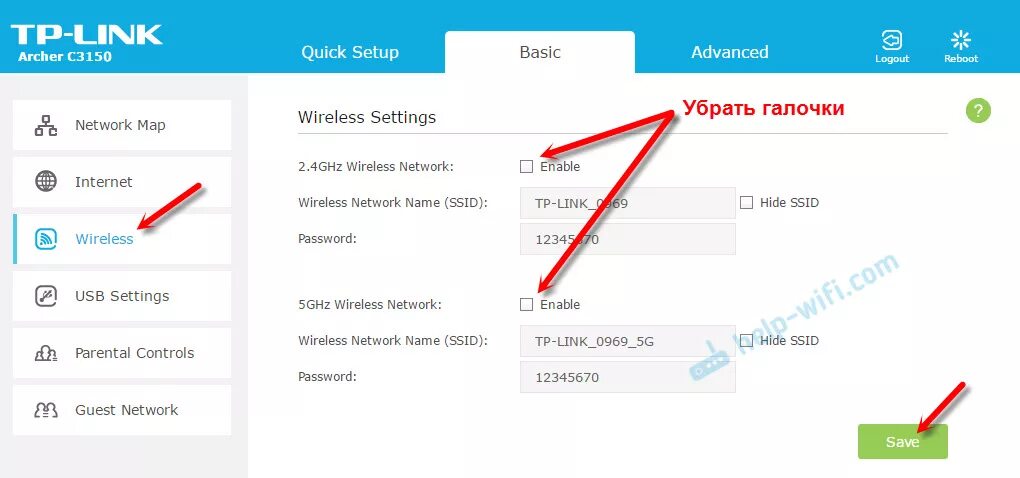Viewport: 1020px width, 478px height.
Task: Click the Internet globe icon
Action: pos(46,182)
